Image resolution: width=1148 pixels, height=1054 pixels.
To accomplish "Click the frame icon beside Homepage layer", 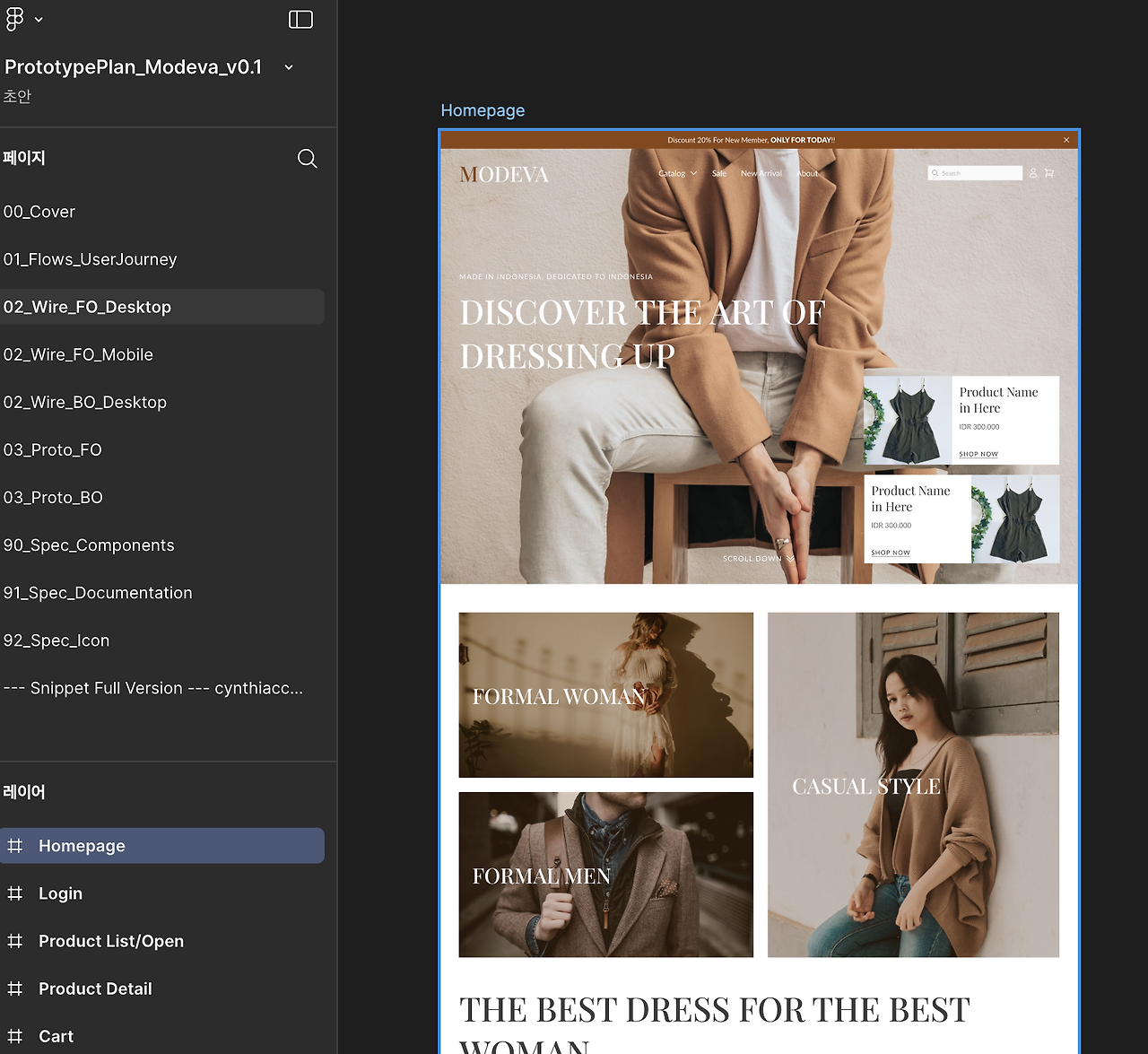I will pyautogui.click(x=15, y=846).
